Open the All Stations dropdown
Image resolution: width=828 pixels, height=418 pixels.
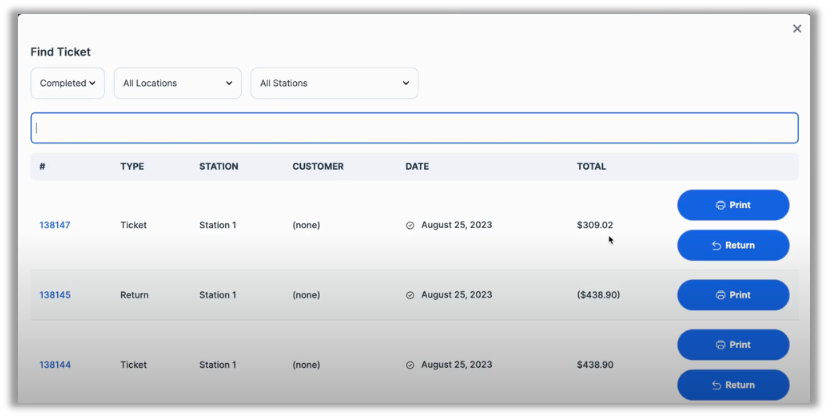[334, 83]
